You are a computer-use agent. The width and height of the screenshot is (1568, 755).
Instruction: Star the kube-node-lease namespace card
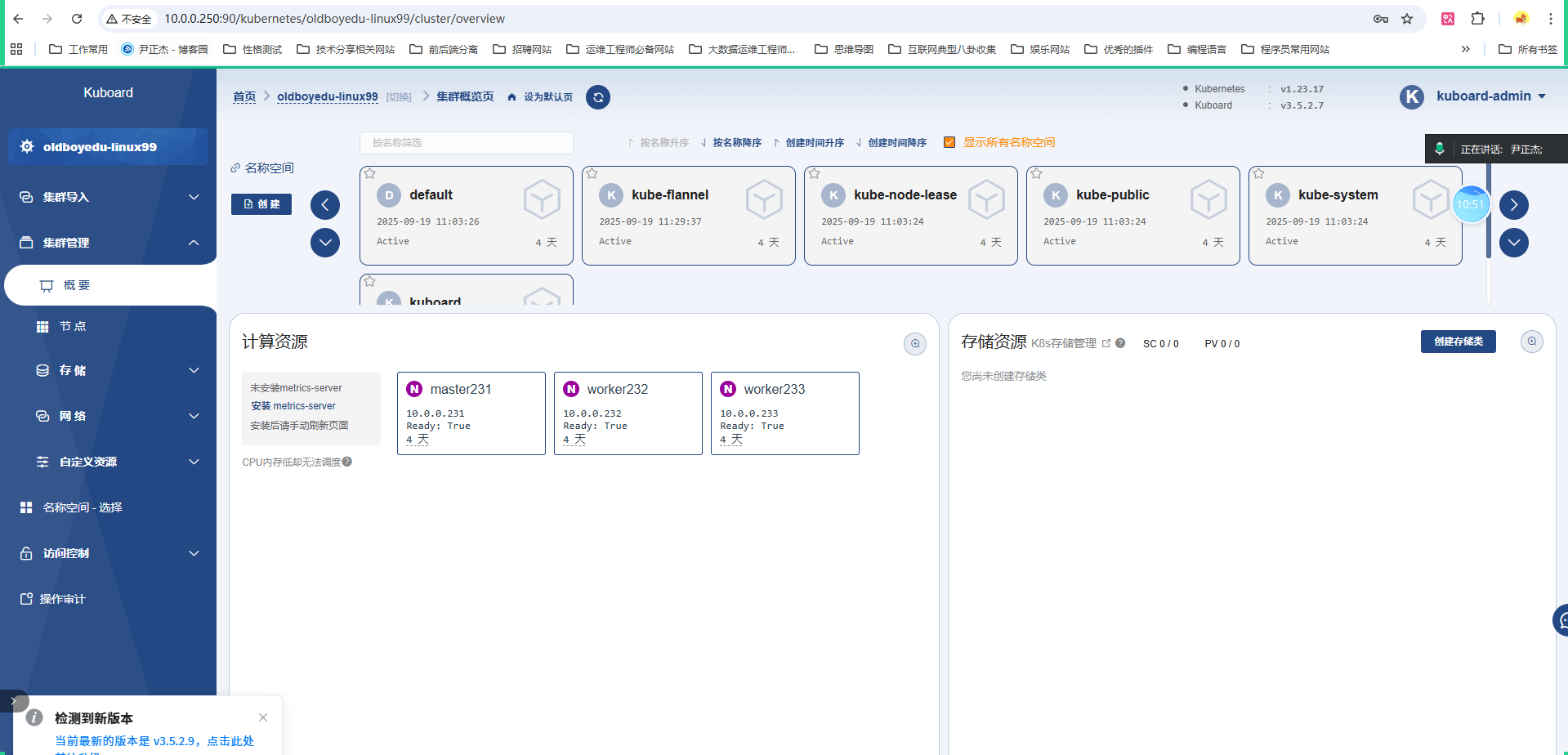point(815,173)
